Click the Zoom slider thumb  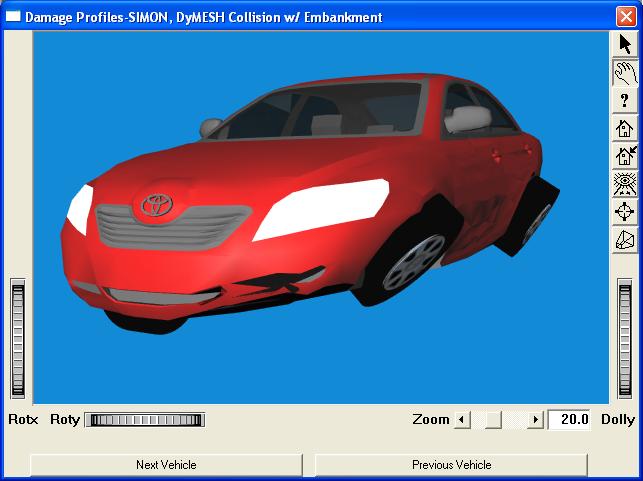point(492,420)
